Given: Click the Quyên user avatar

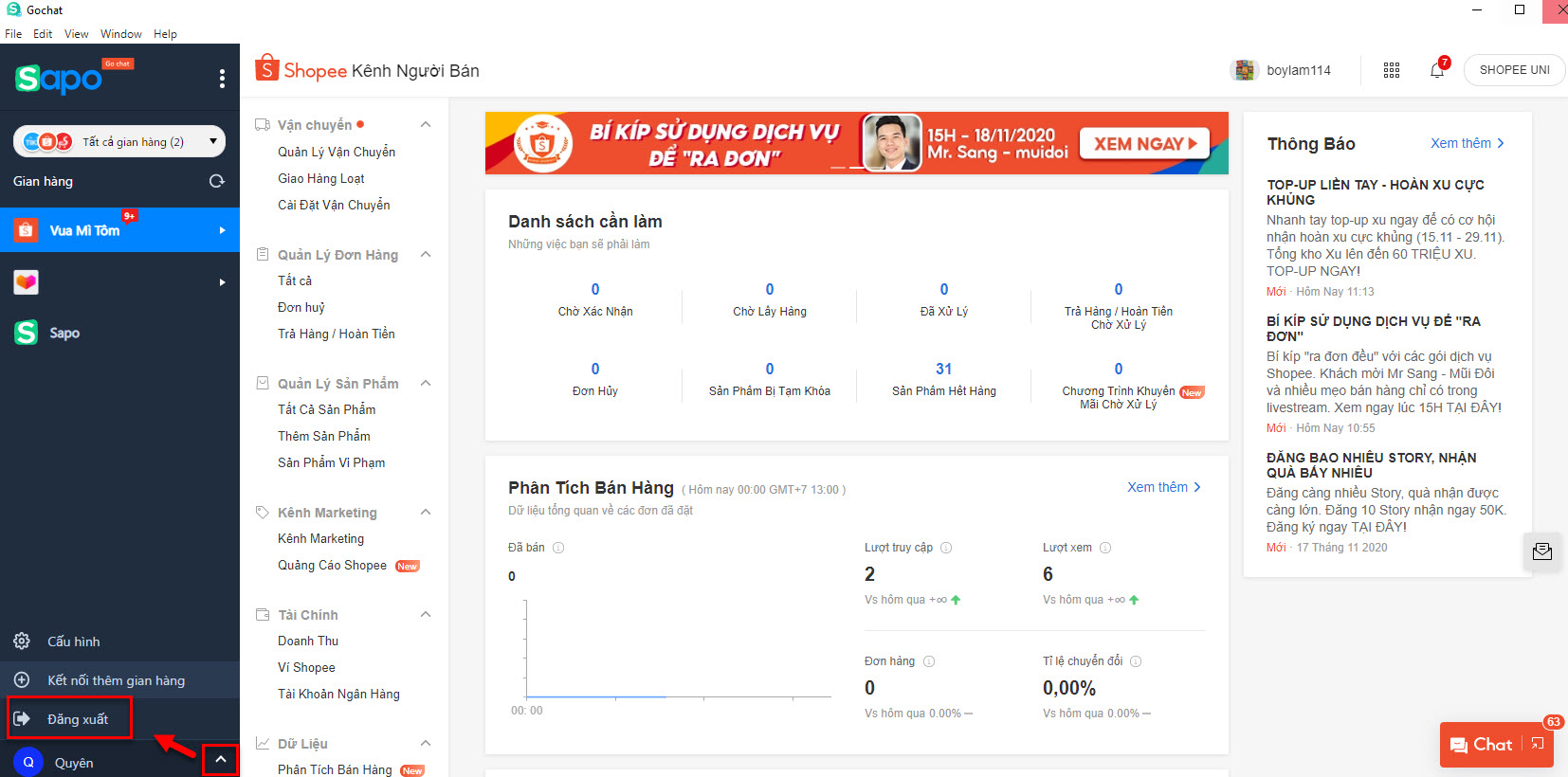Looking at the screenshot, I should tap(28, 762).
